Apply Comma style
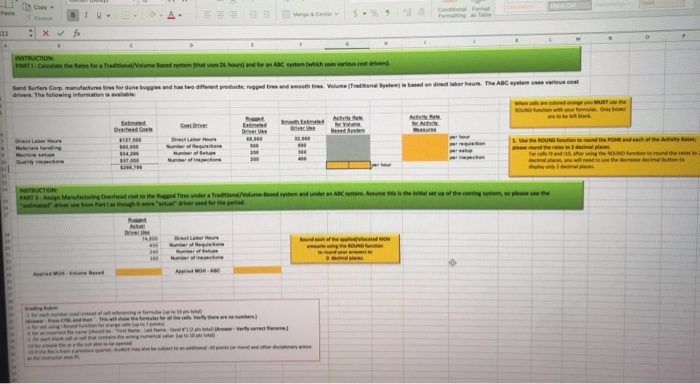 click(388, 14)
